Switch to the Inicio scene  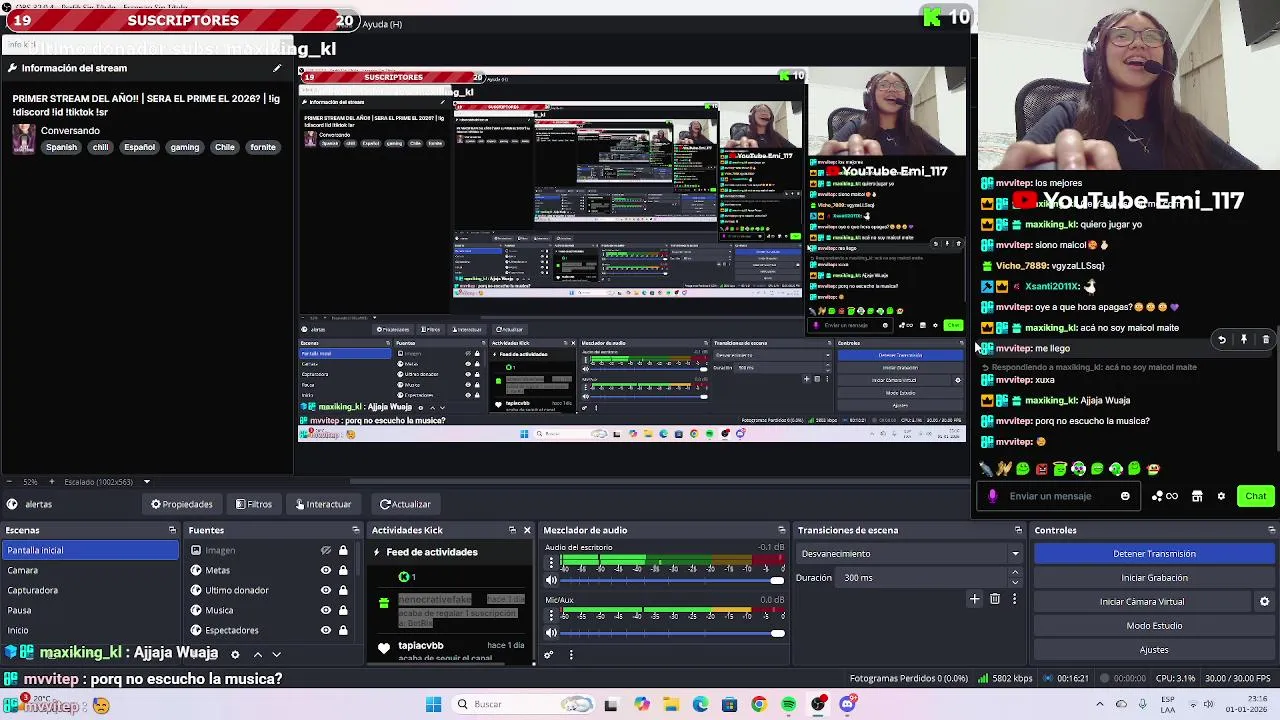pyautogui.click(x=90, y=630)
